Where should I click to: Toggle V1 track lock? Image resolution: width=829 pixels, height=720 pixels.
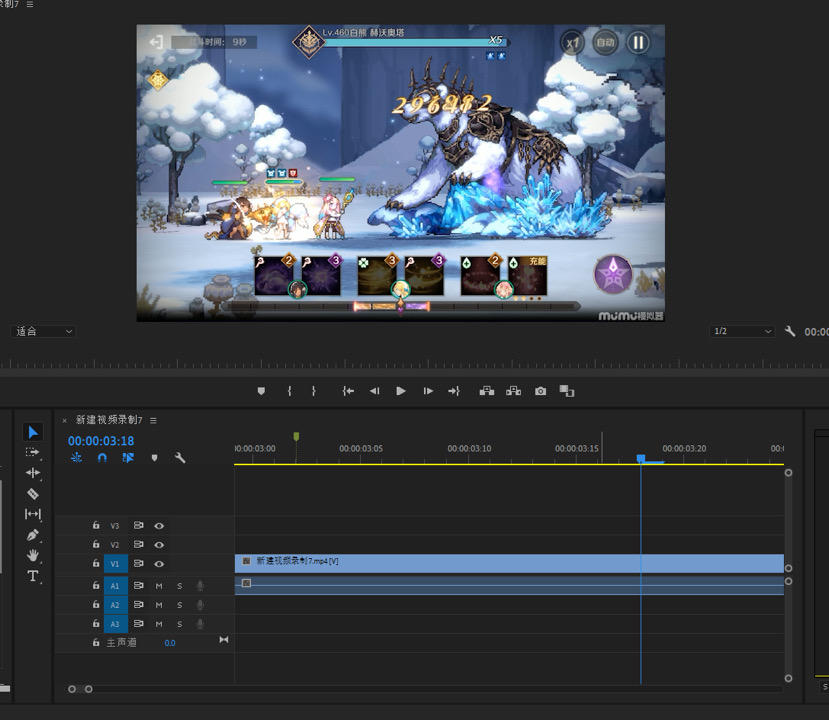click(96, 563)
